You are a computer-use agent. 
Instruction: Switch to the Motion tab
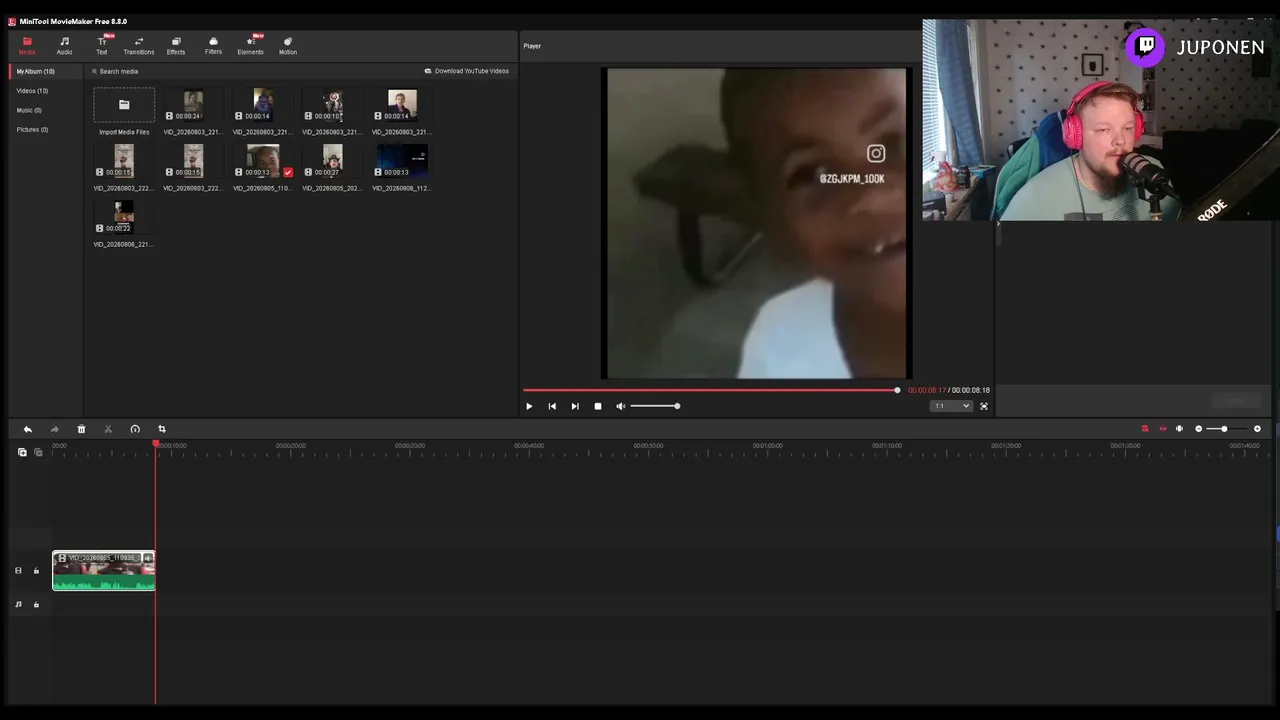tap(288, 46)
